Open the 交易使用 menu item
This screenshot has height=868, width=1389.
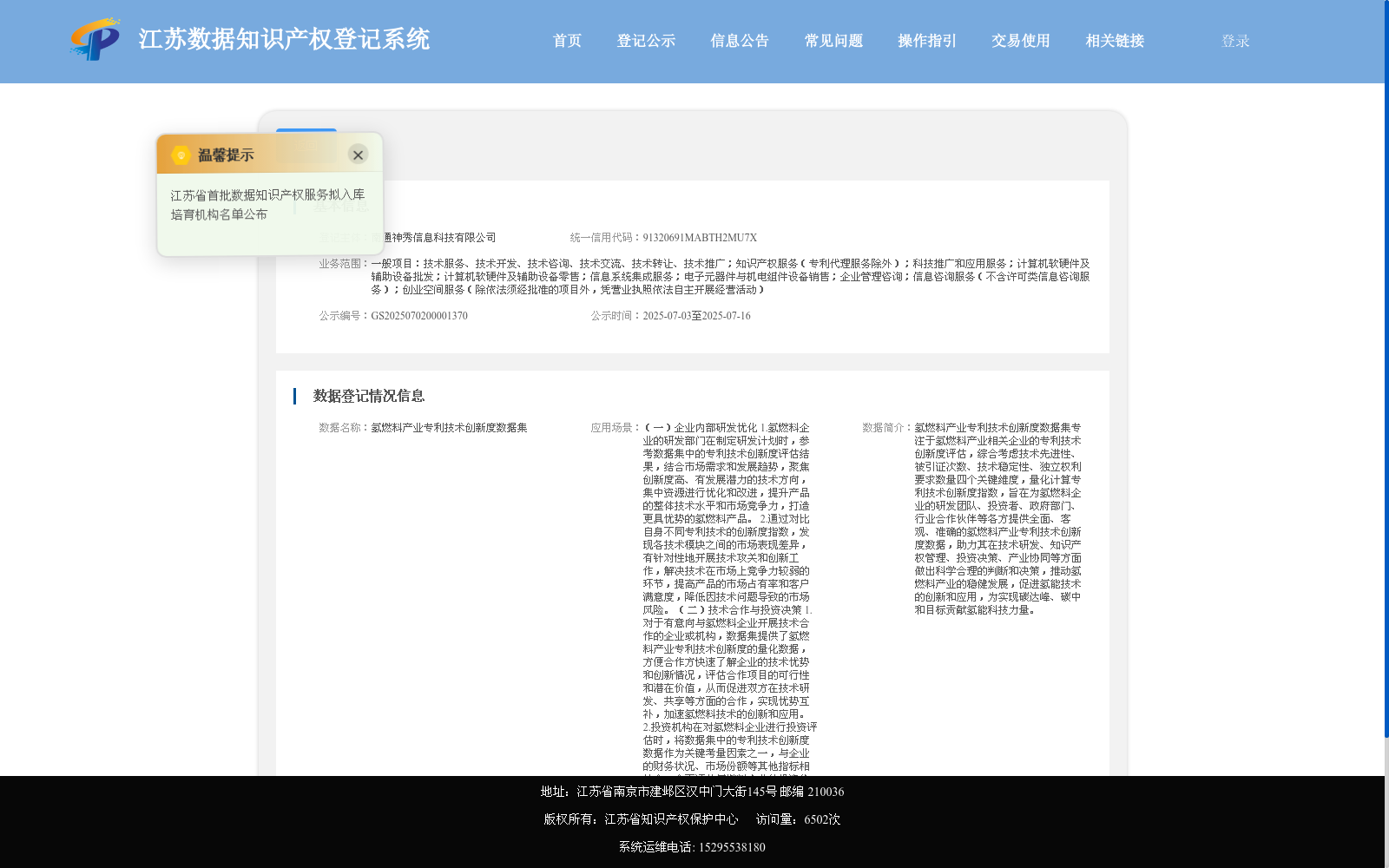[1021, 41]
